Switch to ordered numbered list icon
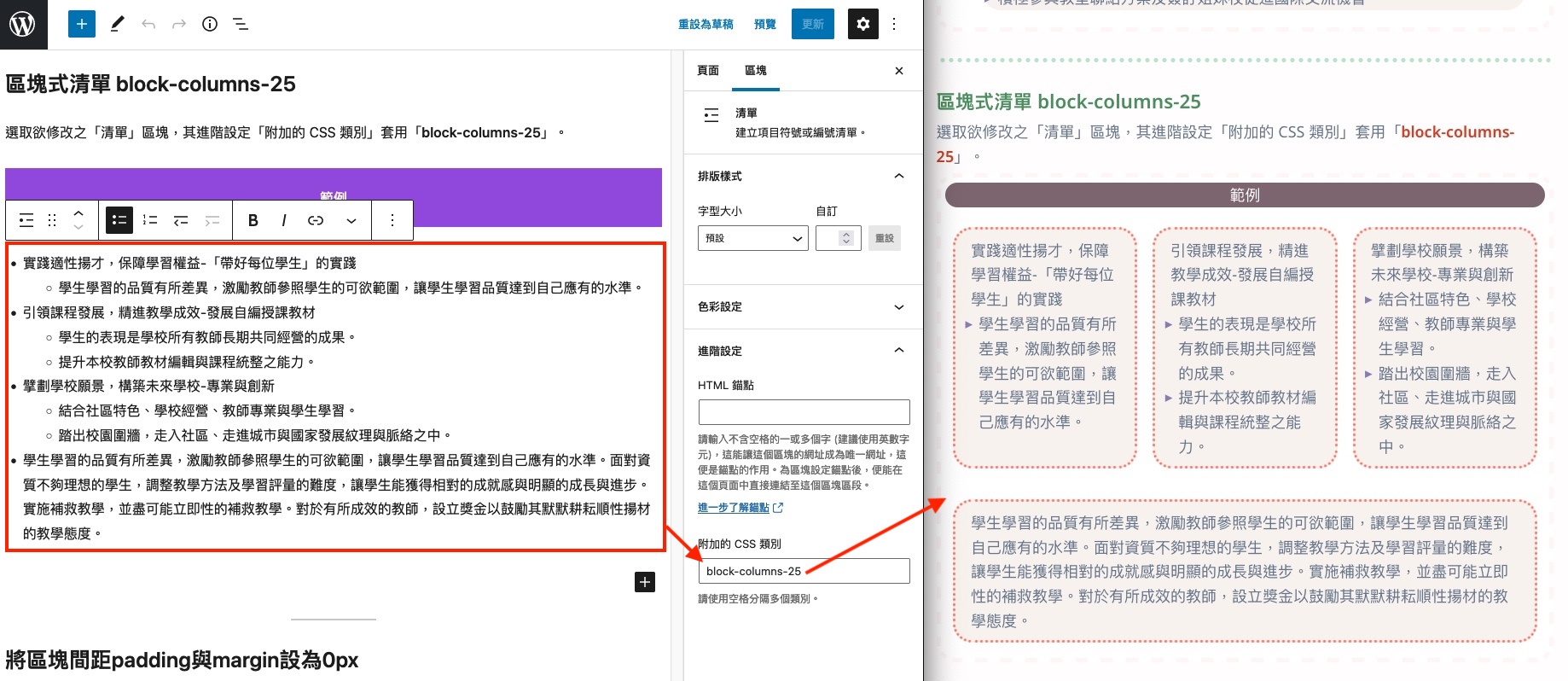This screenshot has height=681, width=1568. tap(150, 220)
